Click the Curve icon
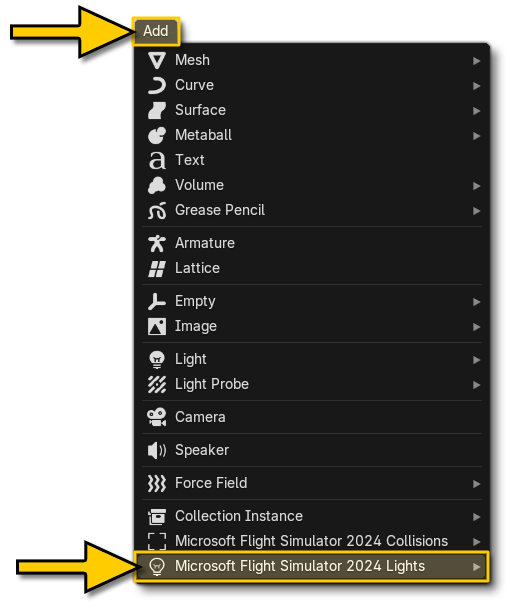This screenshot has width=516, height=609. (157, 85)
